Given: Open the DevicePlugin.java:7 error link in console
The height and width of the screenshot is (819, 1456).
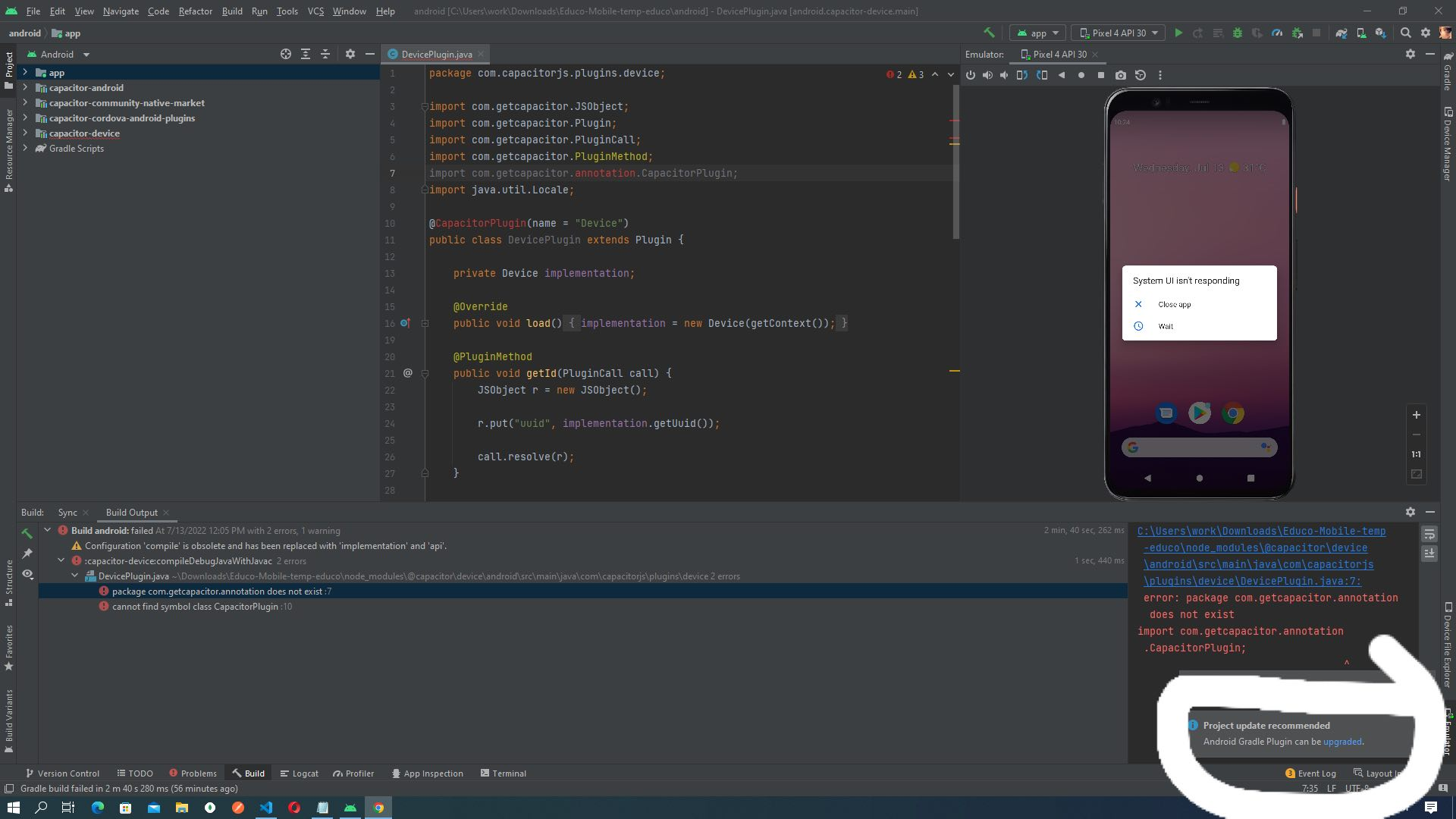Looking at the screenshot, I should (1250, 581).
